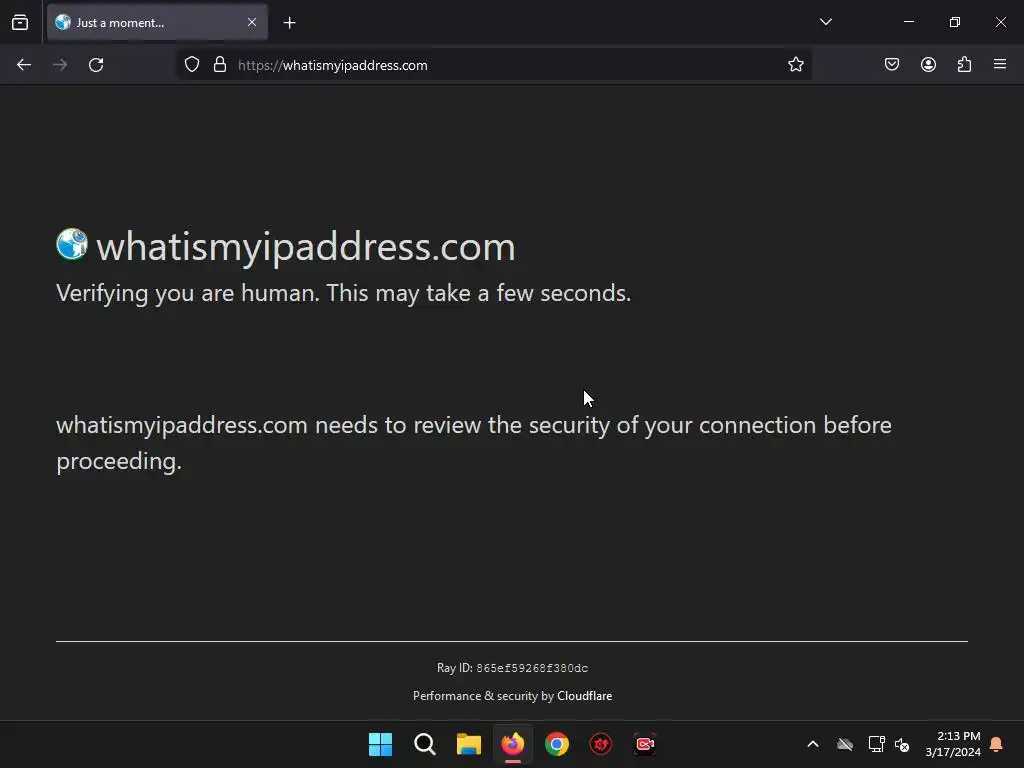Screen dimensions: 1024x768
Task: Bookmark this page with the star
Action: click(795, 64)
